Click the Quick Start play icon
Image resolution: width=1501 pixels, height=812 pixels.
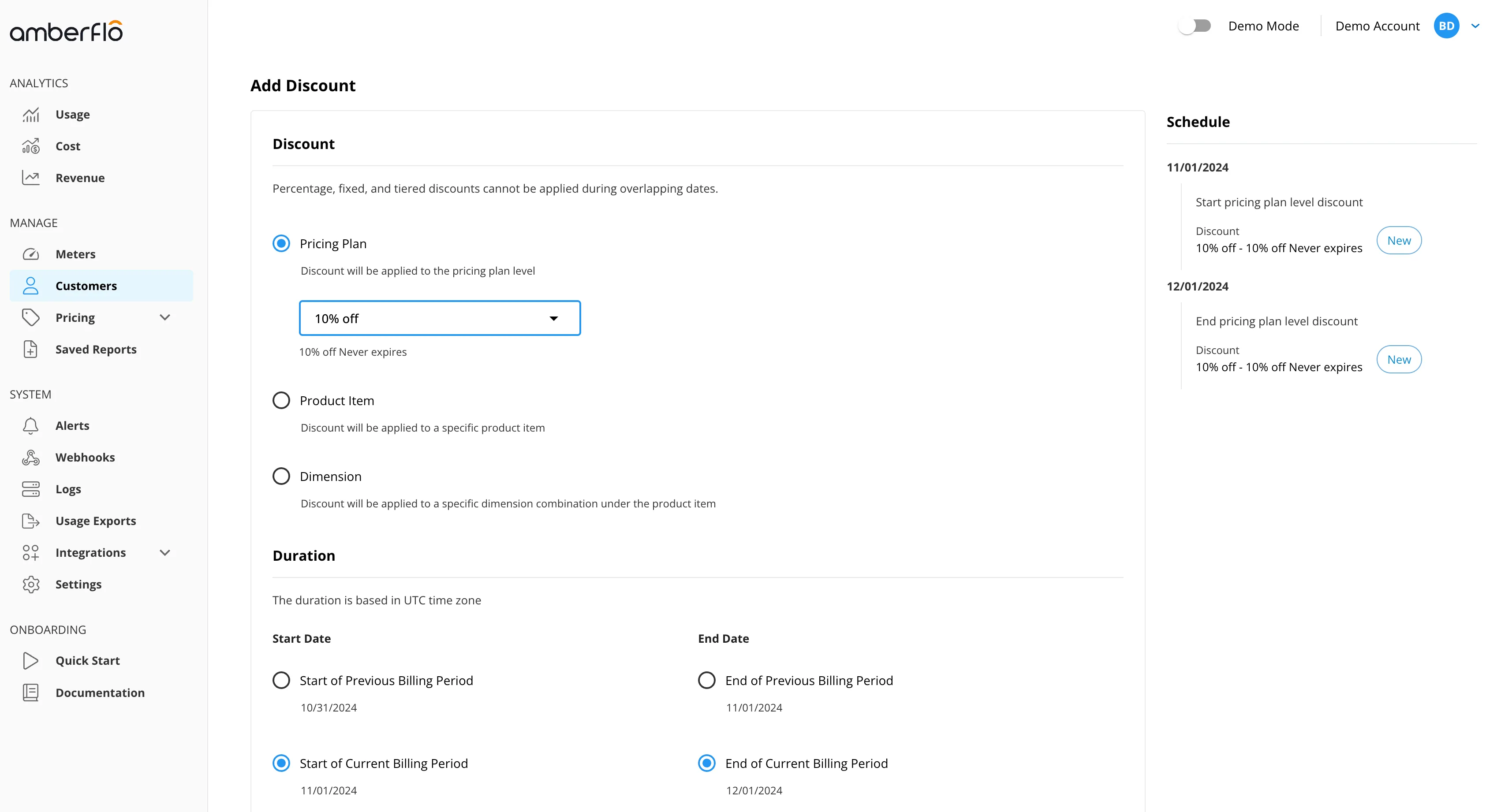click(x=31, y=660)
